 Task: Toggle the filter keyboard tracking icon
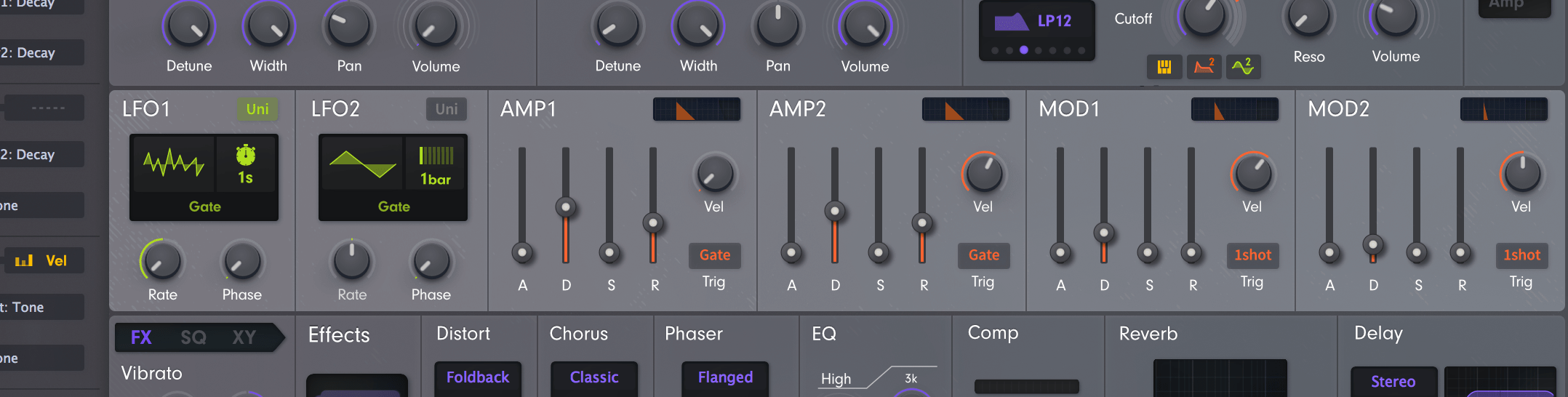click(x=1164, y=67)
